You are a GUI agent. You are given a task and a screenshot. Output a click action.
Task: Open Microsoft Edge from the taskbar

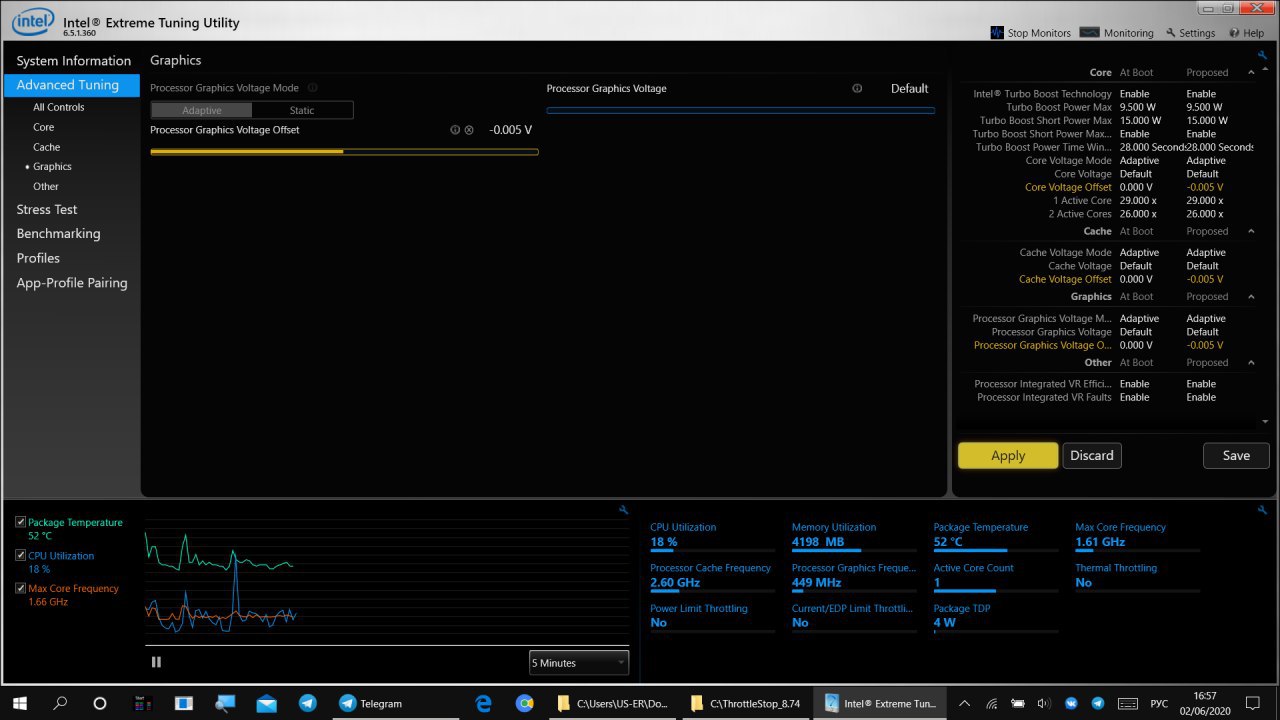pos(484,703)
